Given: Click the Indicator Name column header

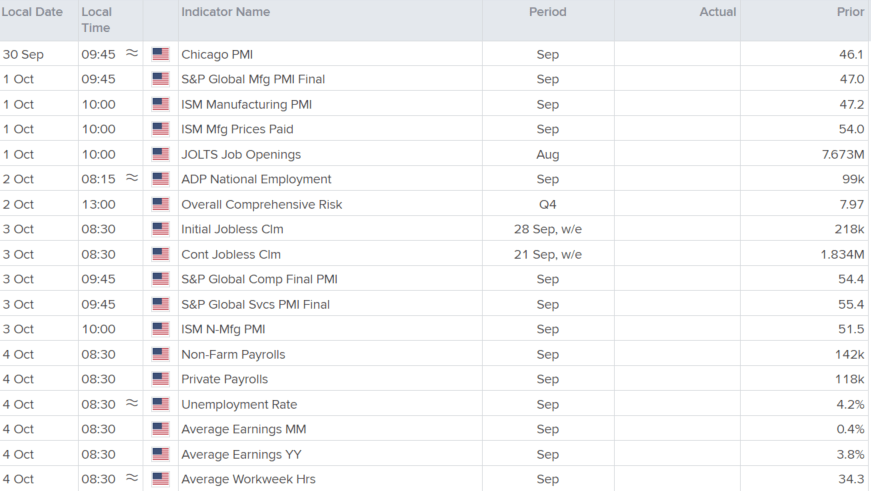Looking at the screenshot, I should [226, 12].
